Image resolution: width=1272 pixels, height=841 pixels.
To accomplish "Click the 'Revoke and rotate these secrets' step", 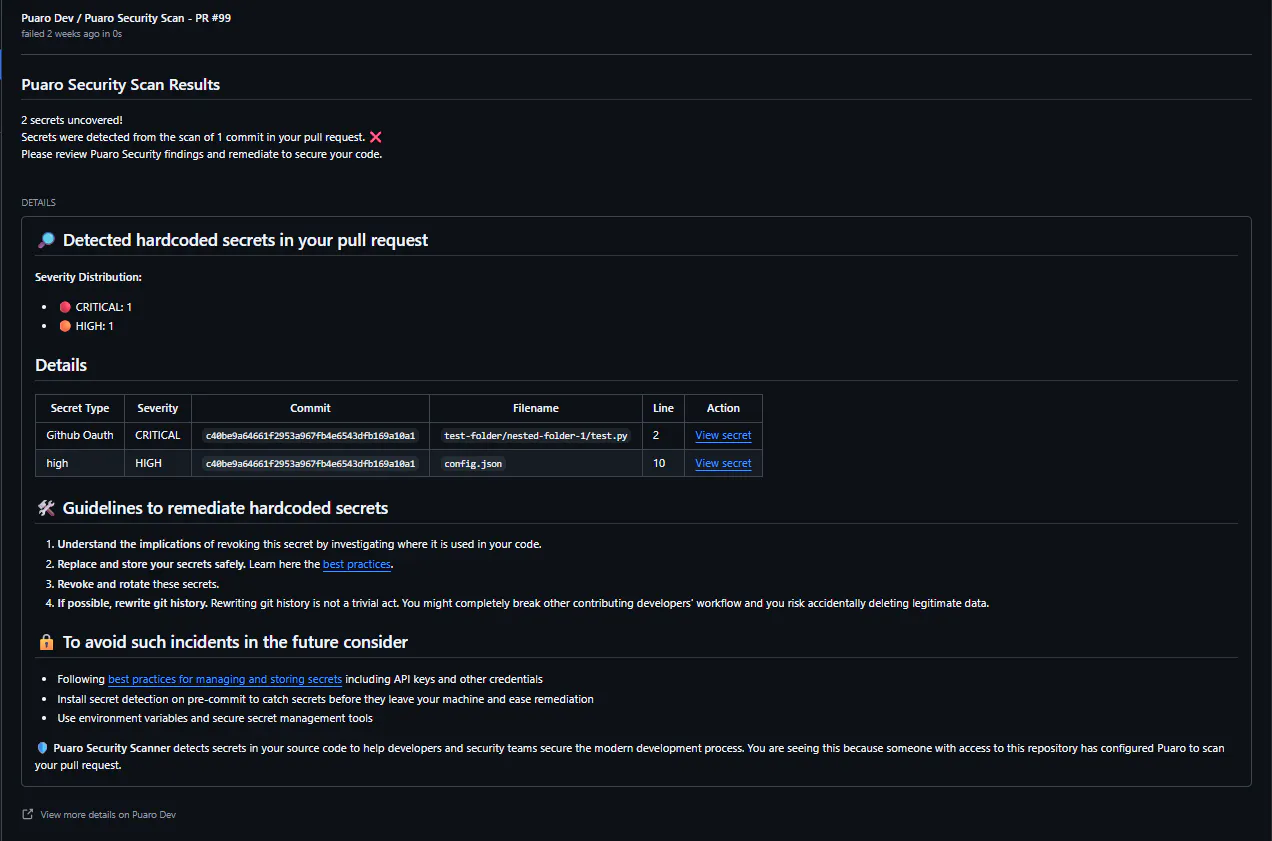I will [x=138, y=583].
